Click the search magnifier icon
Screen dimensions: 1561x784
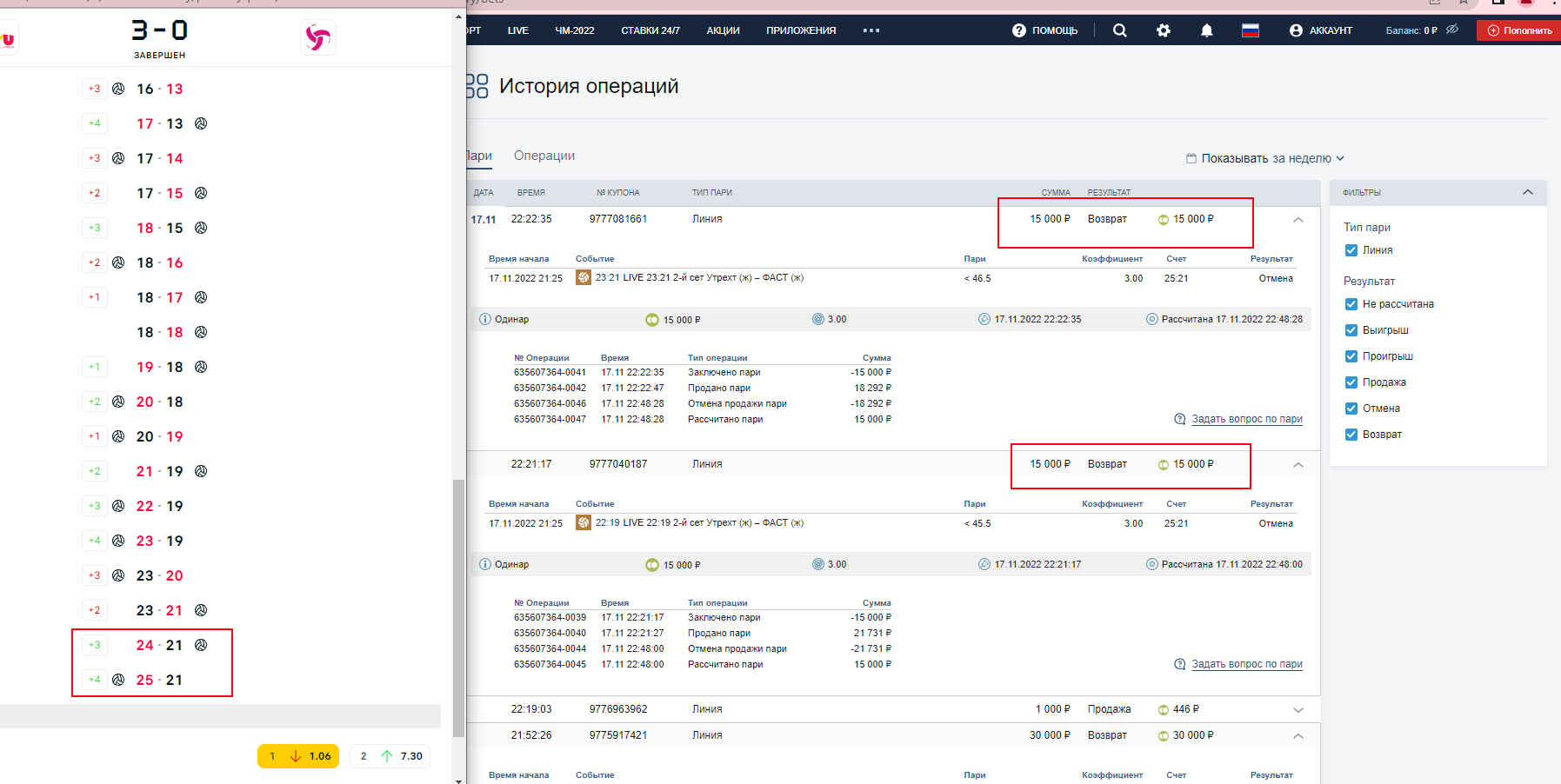(x=1119, y=30)
